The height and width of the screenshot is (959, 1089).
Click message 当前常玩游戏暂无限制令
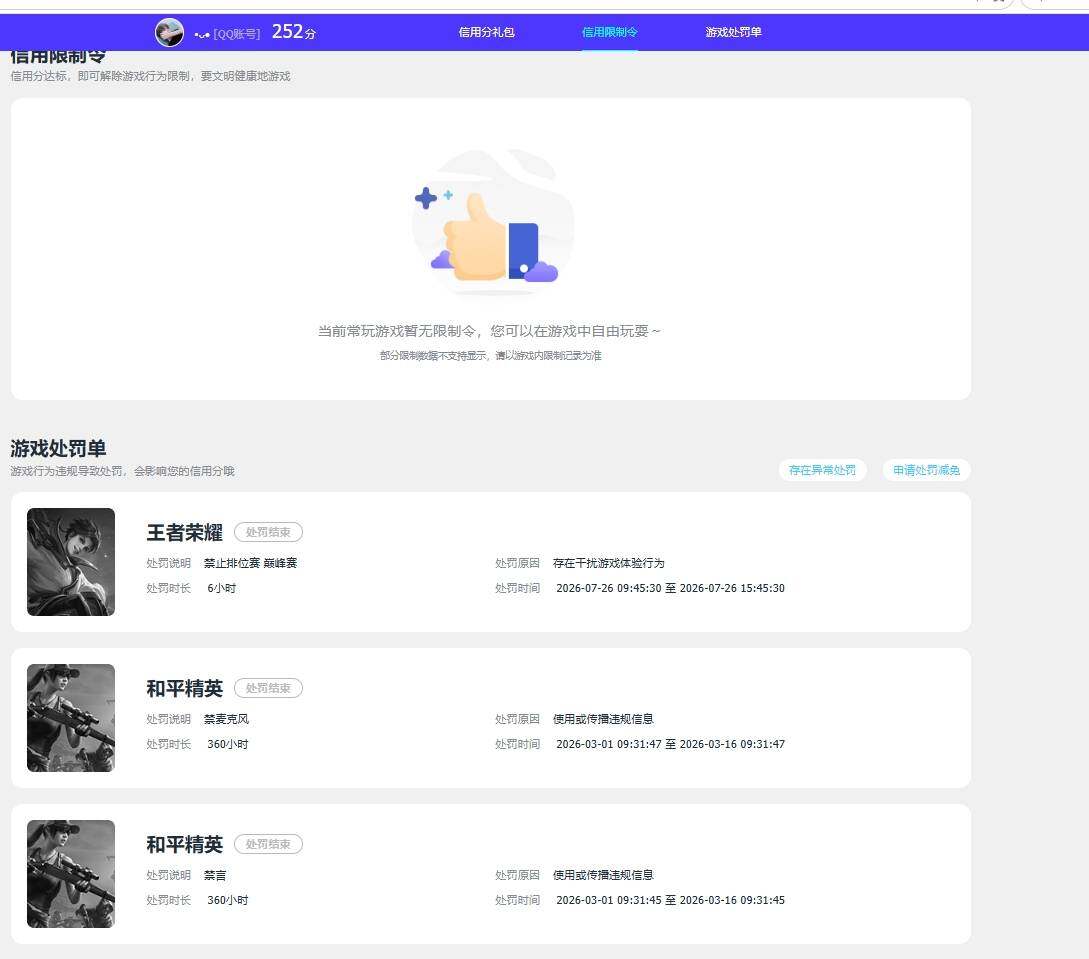489,331
